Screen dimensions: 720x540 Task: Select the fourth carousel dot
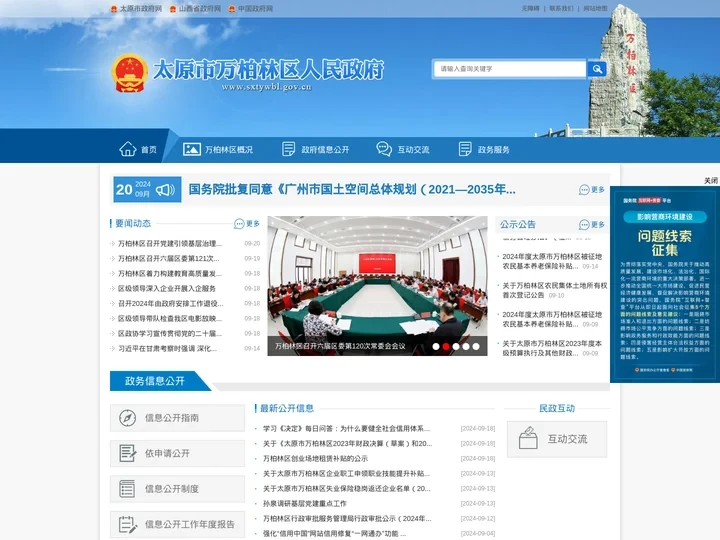(466, 347)
